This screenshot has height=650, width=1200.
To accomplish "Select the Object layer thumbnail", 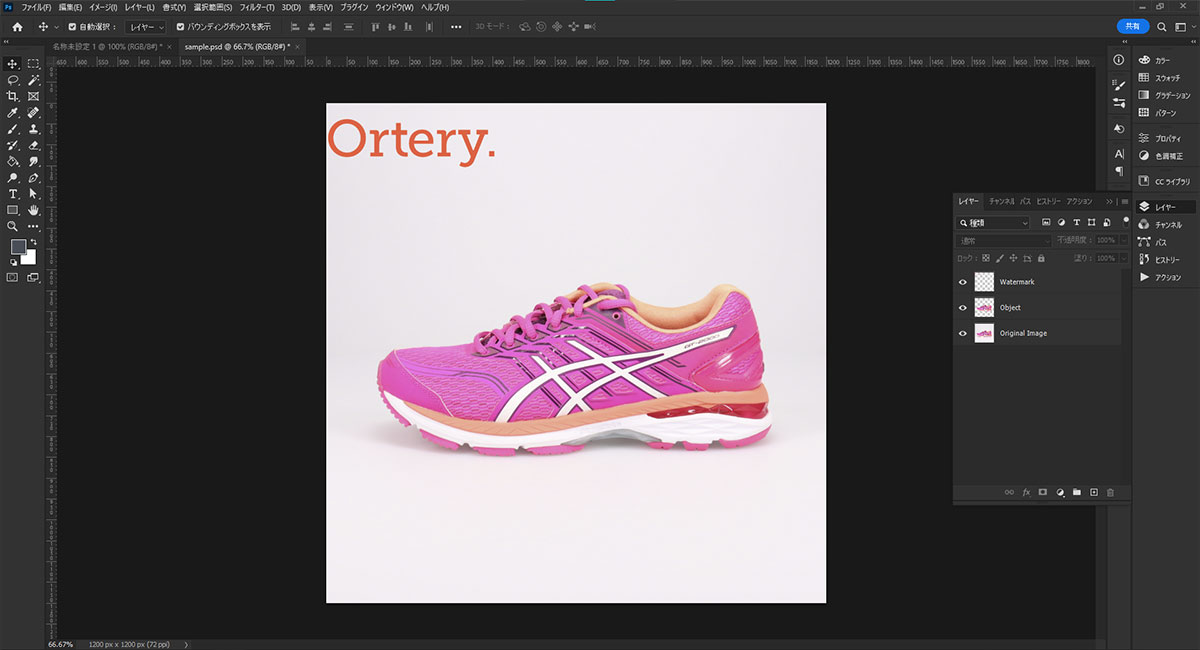I will pos(984,308).
